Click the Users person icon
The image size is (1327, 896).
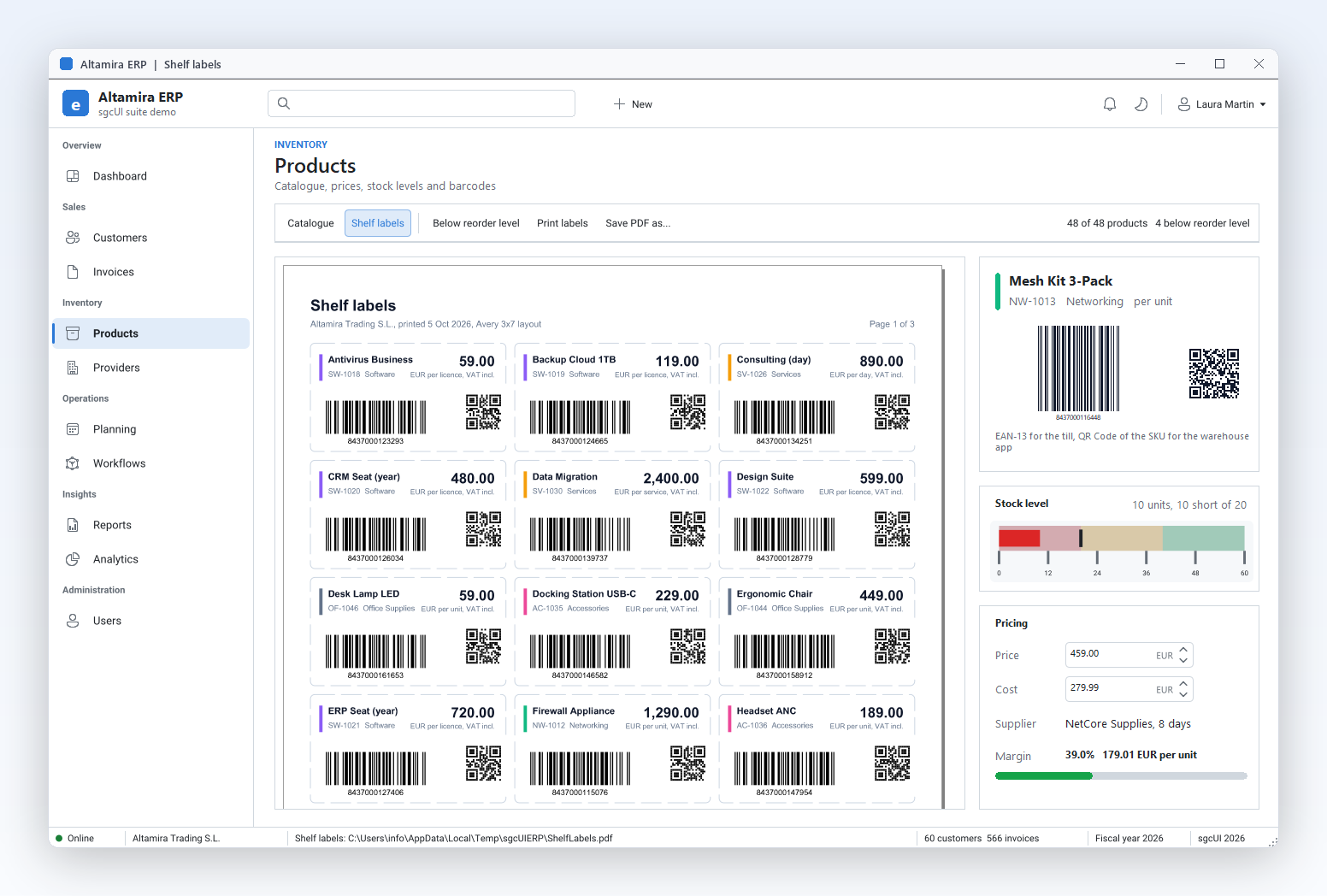pos(73,621)
